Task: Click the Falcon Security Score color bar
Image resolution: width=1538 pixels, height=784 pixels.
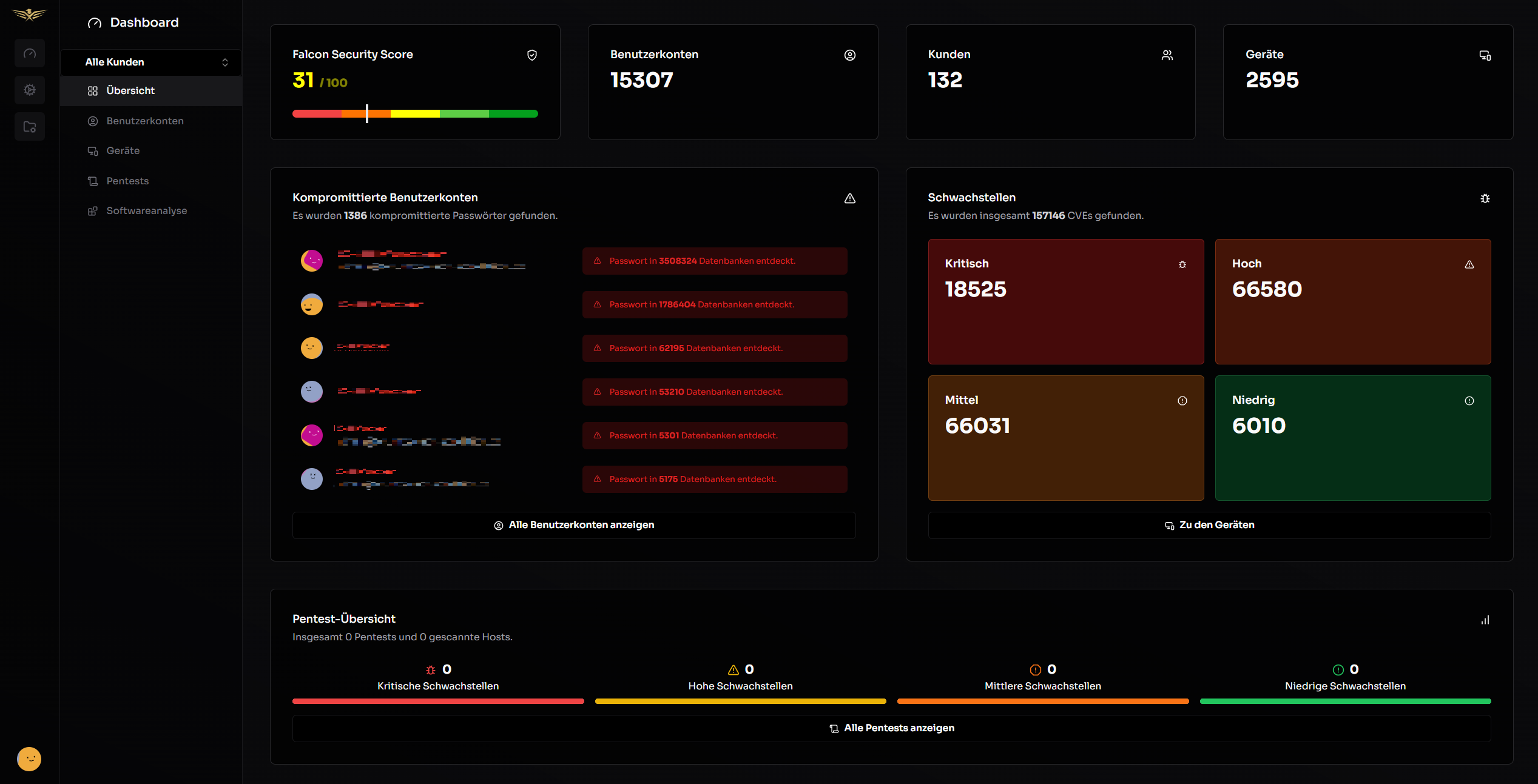Action: 415,113
